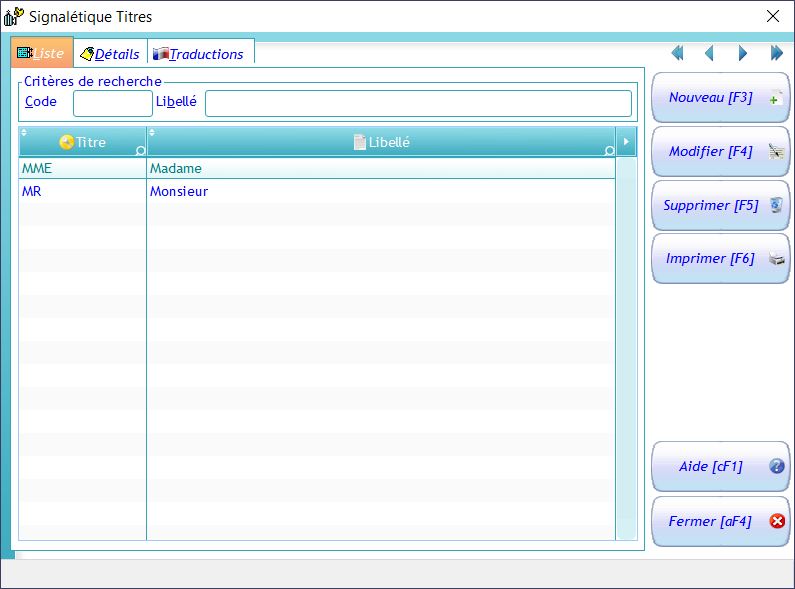Select the MME cell
Image resolution: width=795 pixels, height=589 pixels.
pos(83,168)
